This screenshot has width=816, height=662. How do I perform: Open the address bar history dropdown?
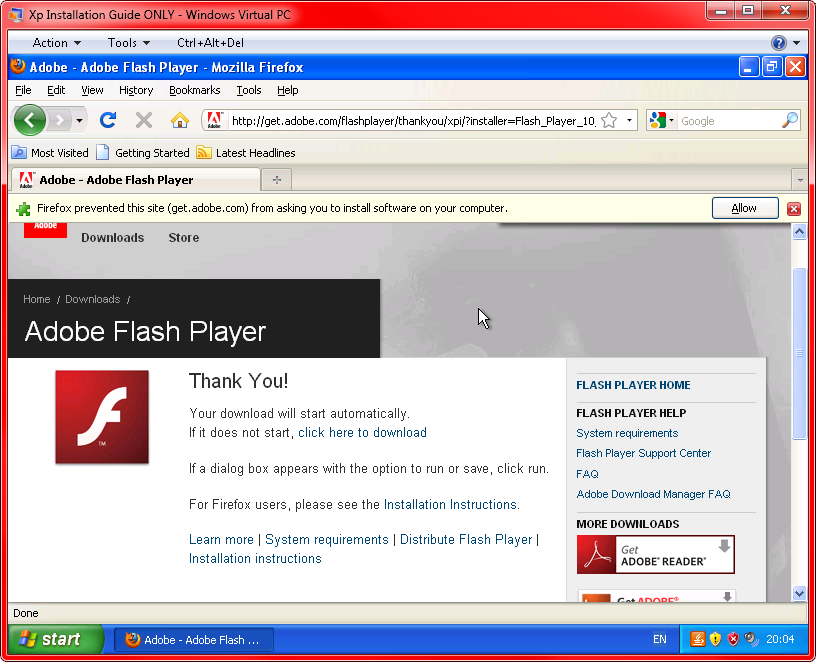[629, 121]
